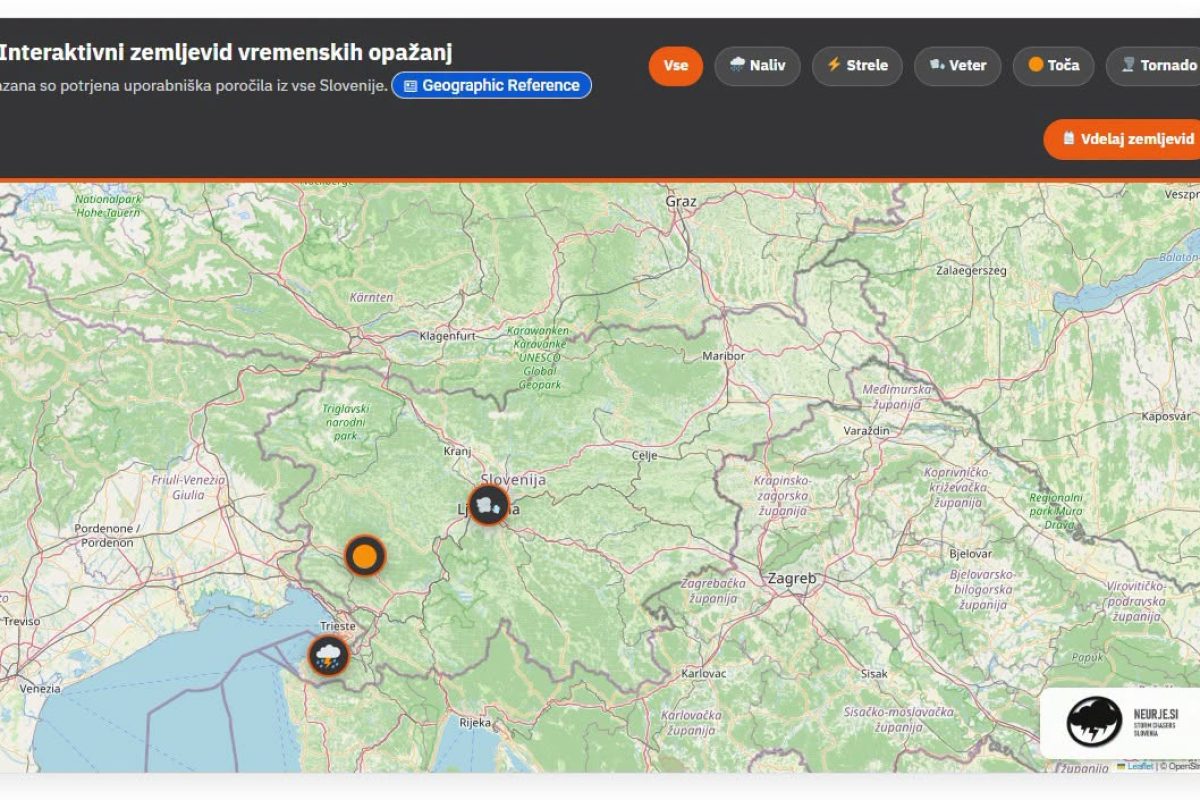Click the Triglavski narodni park label
The height and width of the screenshot is (800, 1200).
pyautogui.click(x=346, y=422)
